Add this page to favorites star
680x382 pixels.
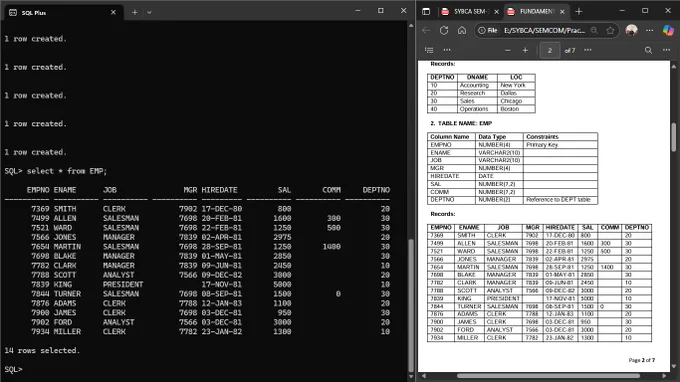pos(611,30)
